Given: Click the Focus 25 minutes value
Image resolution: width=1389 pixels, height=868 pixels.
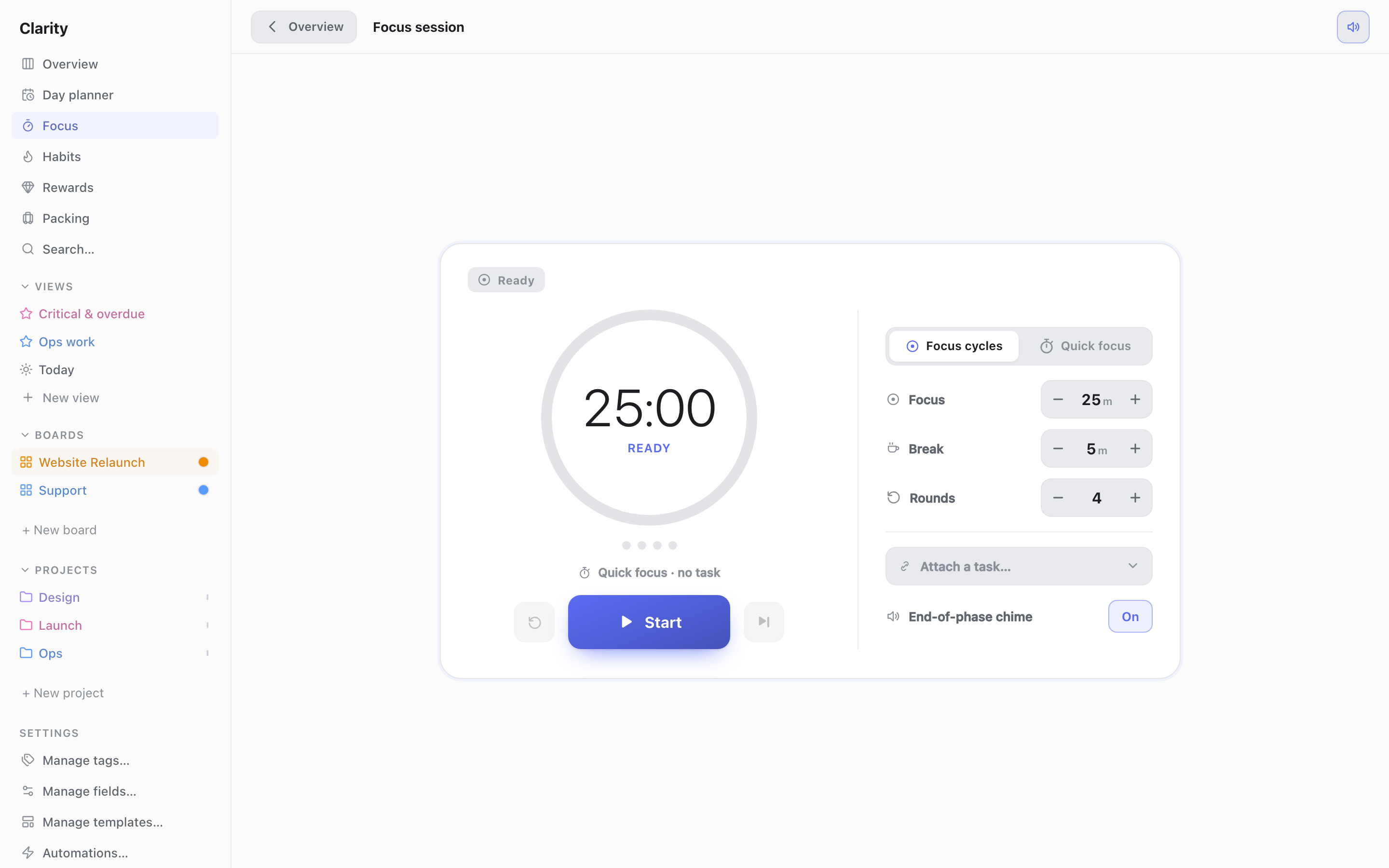Looking at the screenshot, I should coord(1096,400).
